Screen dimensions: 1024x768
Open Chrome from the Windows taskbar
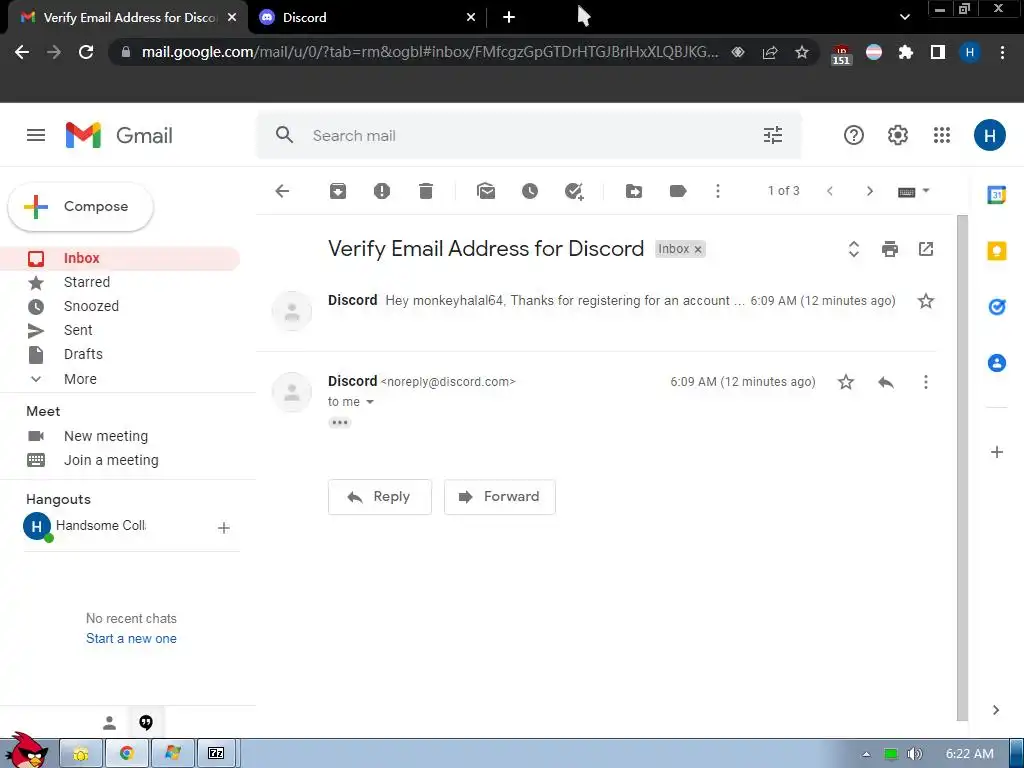(x=127, y=753)
